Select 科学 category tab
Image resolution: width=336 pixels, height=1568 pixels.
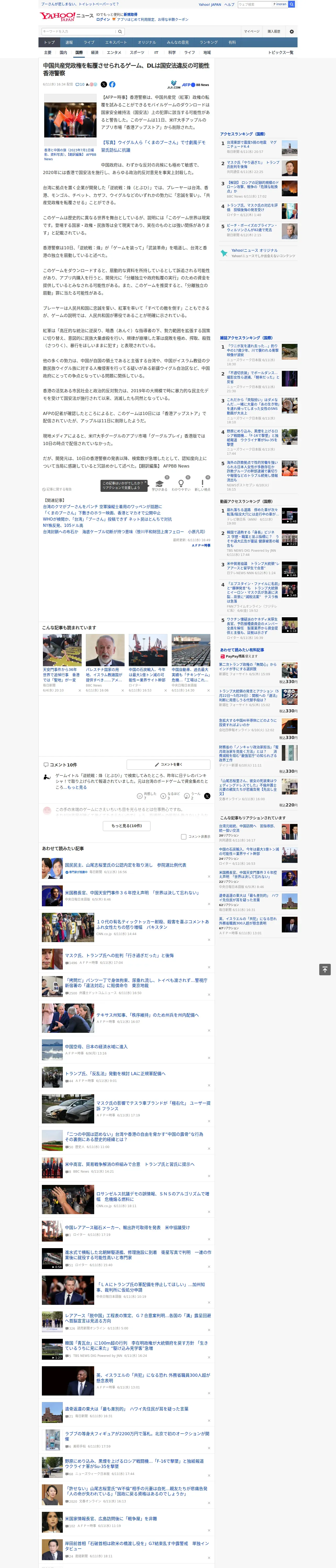pyautogui.click(x=172, y=52)
